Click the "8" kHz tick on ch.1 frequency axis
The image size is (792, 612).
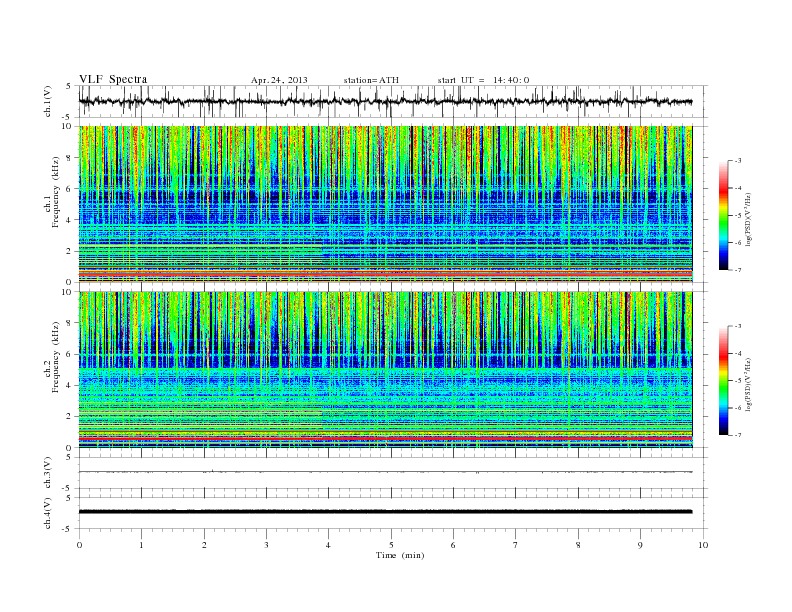(69, 158)
